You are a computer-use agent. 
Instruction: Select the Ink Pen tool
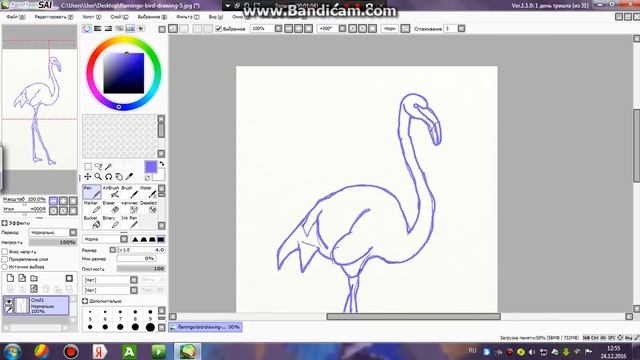click(129, 222)
